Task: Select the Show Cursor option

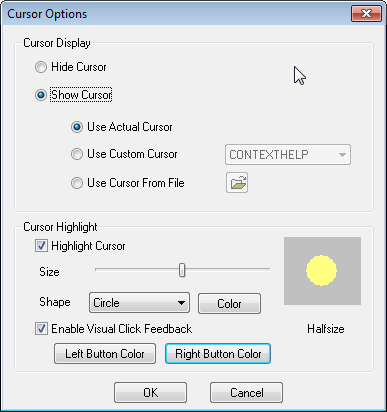Action: (41, 95)
